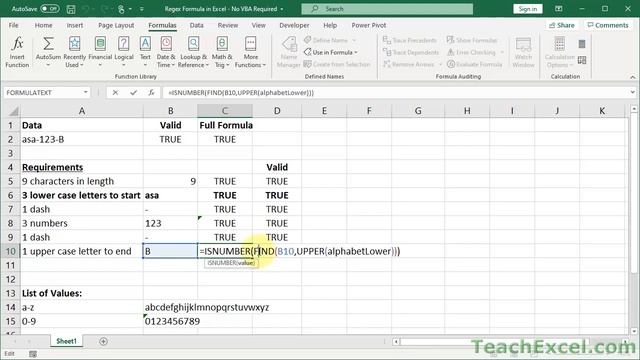This screenshot has width=640, height=360.
Task: Click Remove Arrows
Action: [408, 64]
